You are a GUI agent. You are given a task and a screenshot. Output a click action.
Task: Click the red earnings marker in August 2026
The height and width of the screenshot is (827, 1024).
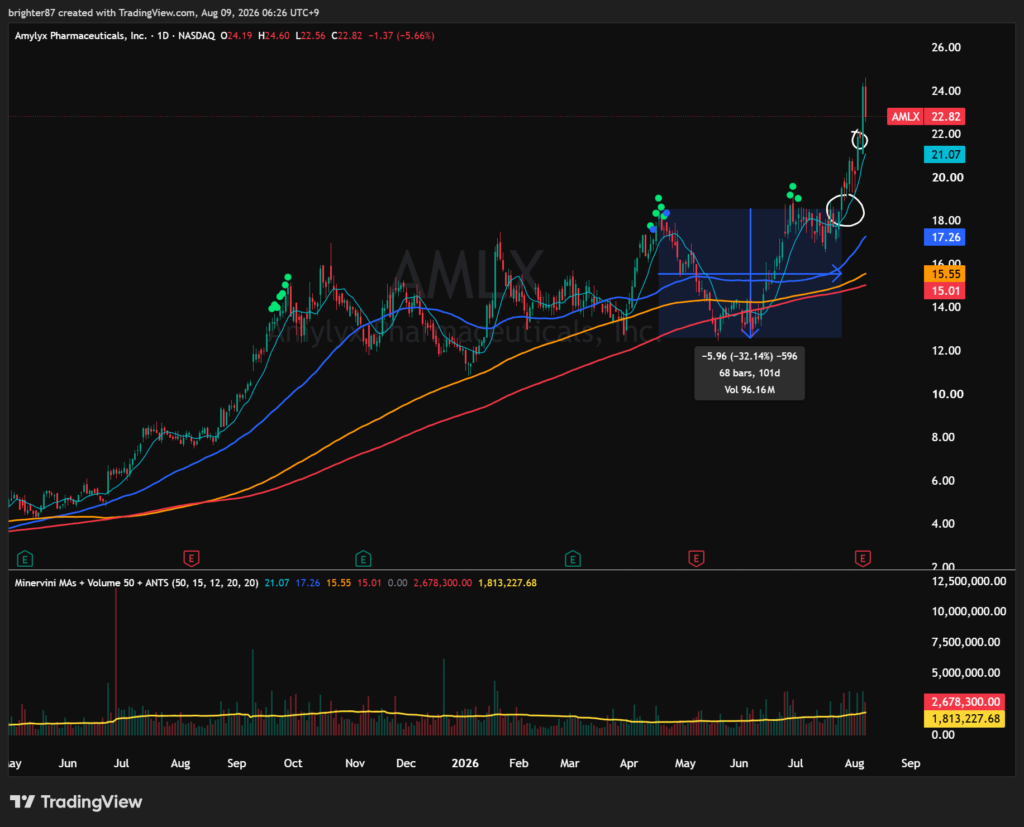tap(863, 559)
